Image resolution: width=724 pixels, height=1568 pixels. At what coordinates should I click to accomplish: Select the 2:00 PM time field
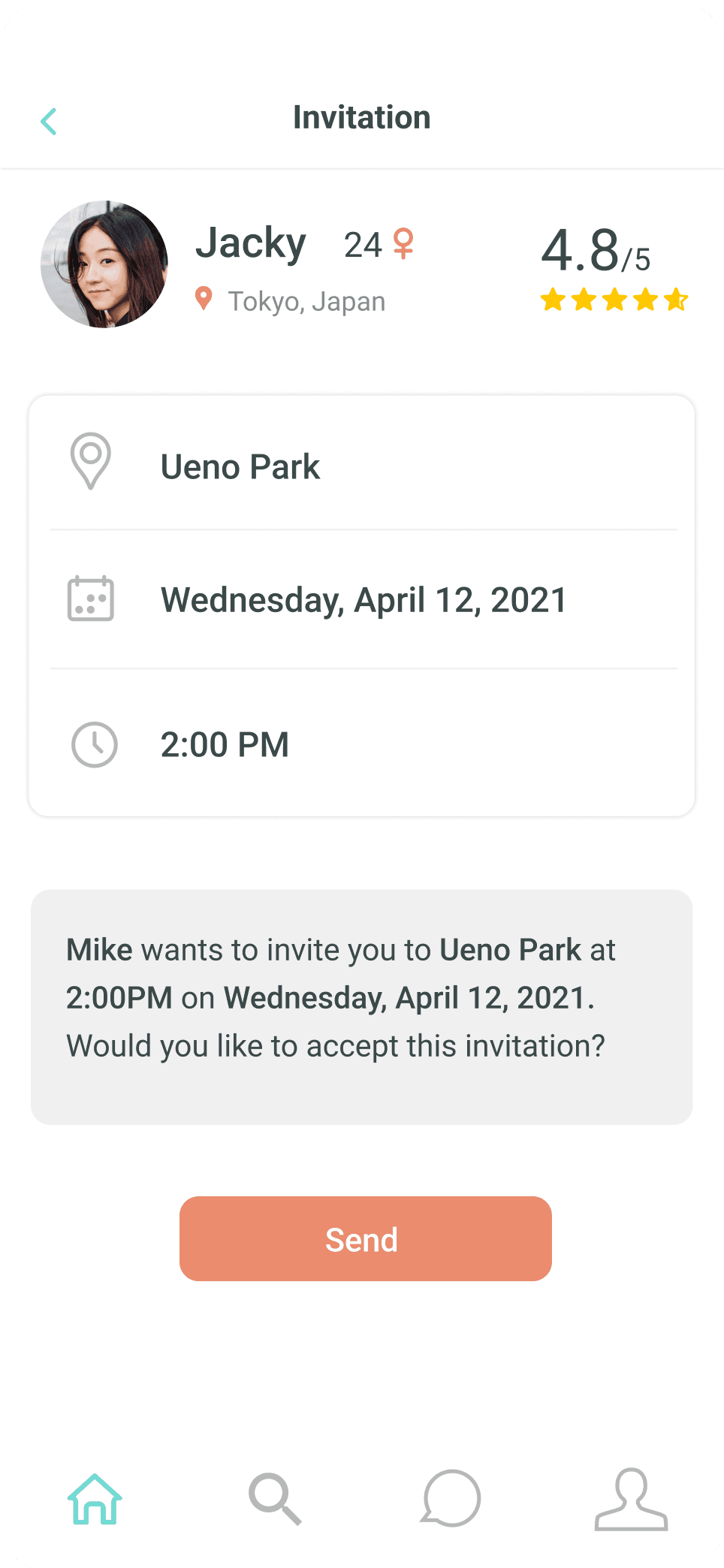coord(364,744)
